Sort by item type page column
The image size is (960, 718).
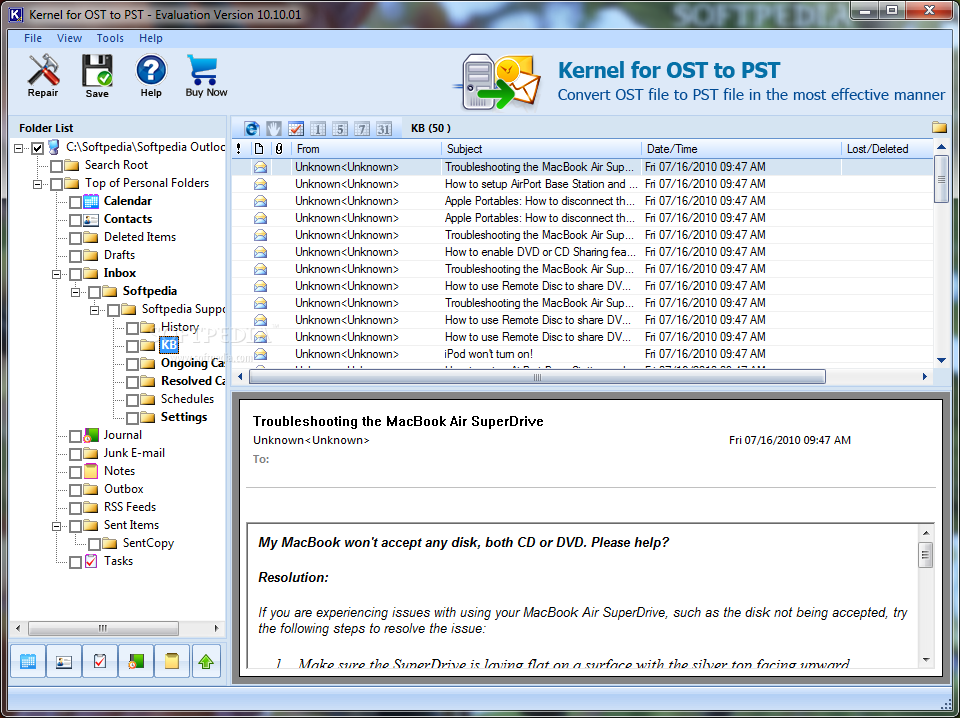click(x=260, y=149)
